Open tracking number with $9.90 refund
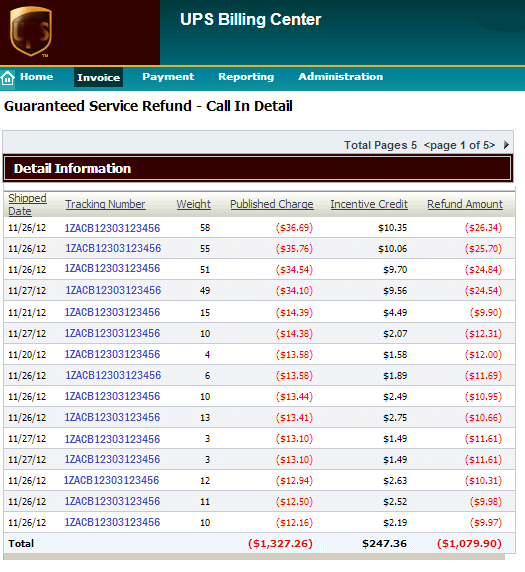This screenshot has height=572, width=525. tap(112, 312)
